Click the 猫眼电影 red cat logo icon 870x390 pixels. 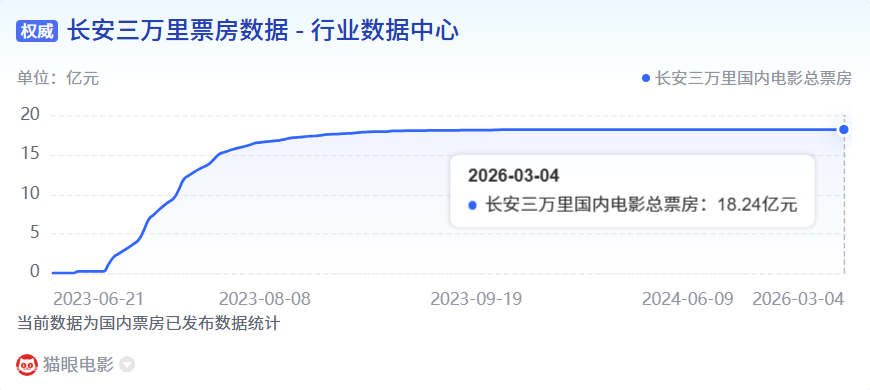coord(27,364)
